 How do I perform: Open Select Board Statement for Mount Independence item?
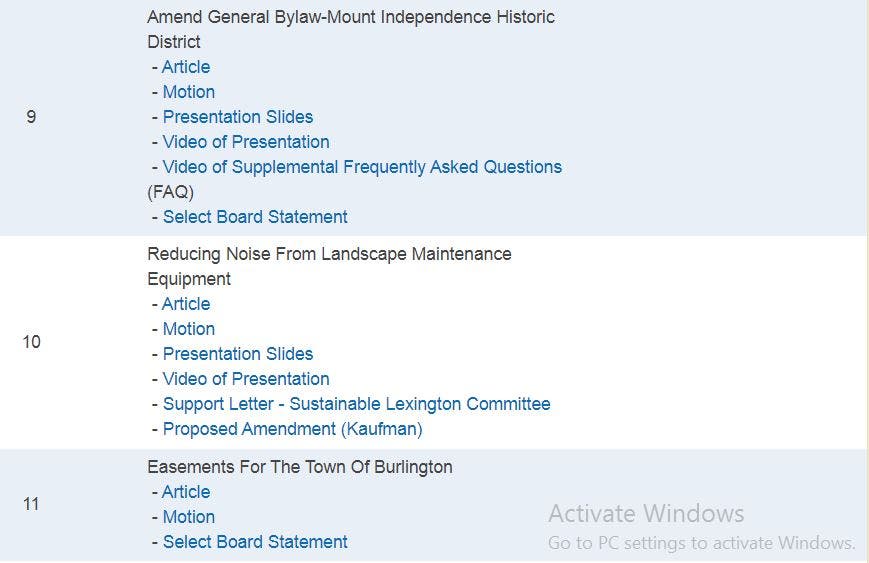(255, 217)
